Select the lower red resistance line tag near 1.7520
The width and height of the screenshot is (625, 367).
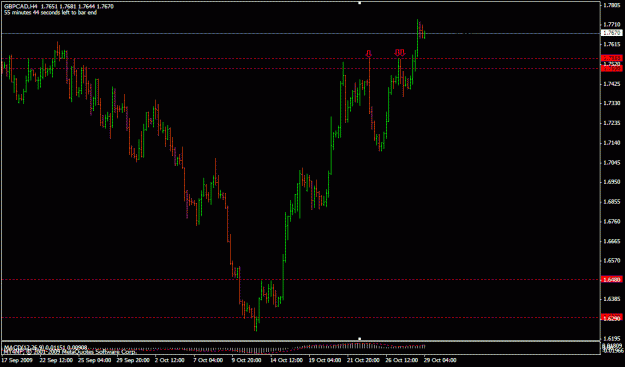coord(612,69)
